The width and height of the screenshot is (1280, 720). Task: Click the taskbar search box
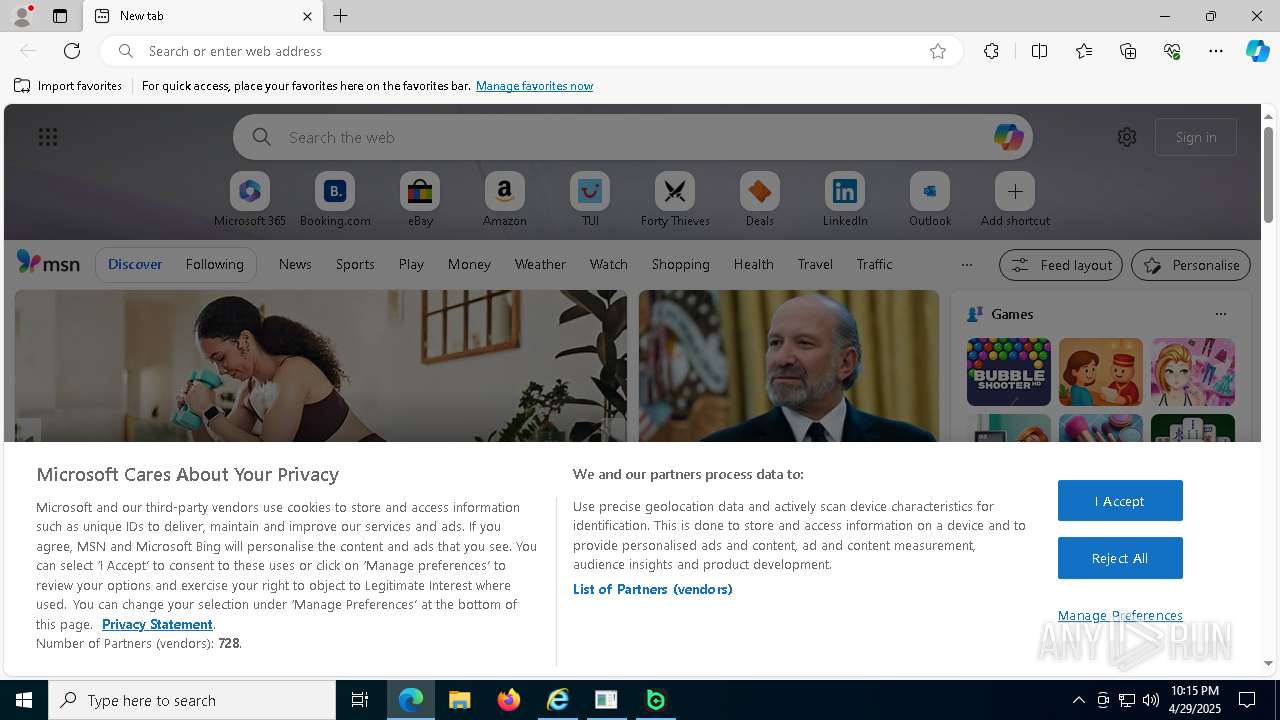coord(192,700)
